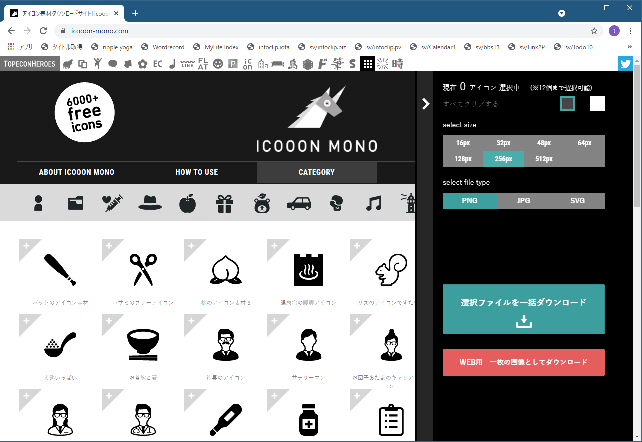Click the ICOOON MONO unicorn logo
The height and width of the screenshot is (442, 642).
coord(317,120)
